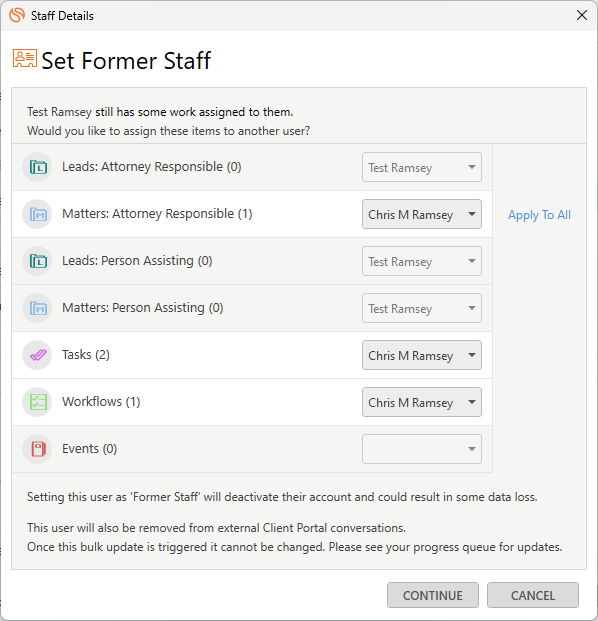Screen dimensions: 598x621
Task: Open the Tasks assignee dropdown
Action: 422,355
